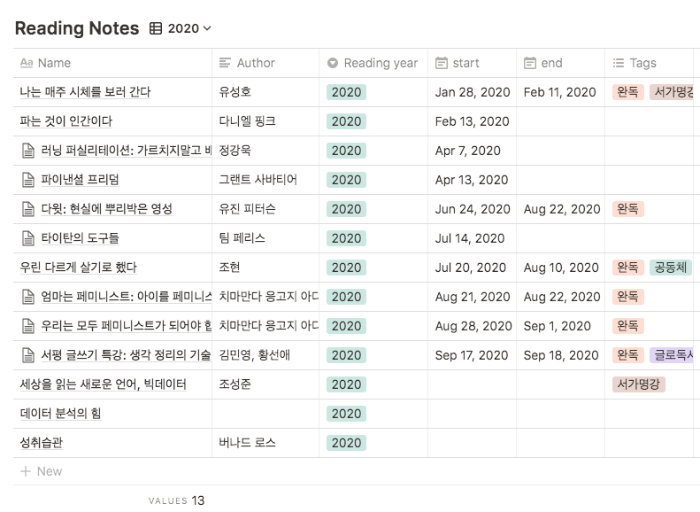Open the Reading year column header
Image resolution: width=700 pixels, height=512 pixels.
click(373, 63)
